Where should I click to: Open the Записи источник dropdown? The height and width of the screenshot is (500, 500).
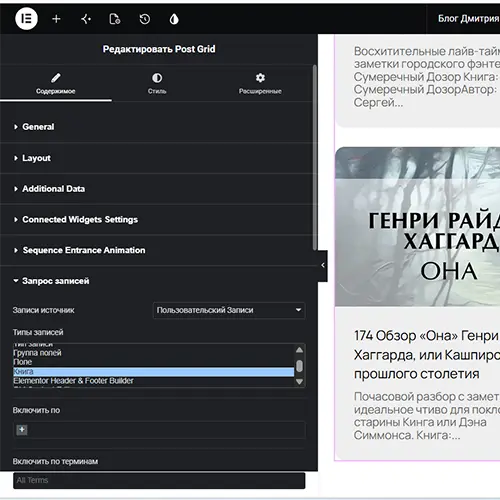229,310
